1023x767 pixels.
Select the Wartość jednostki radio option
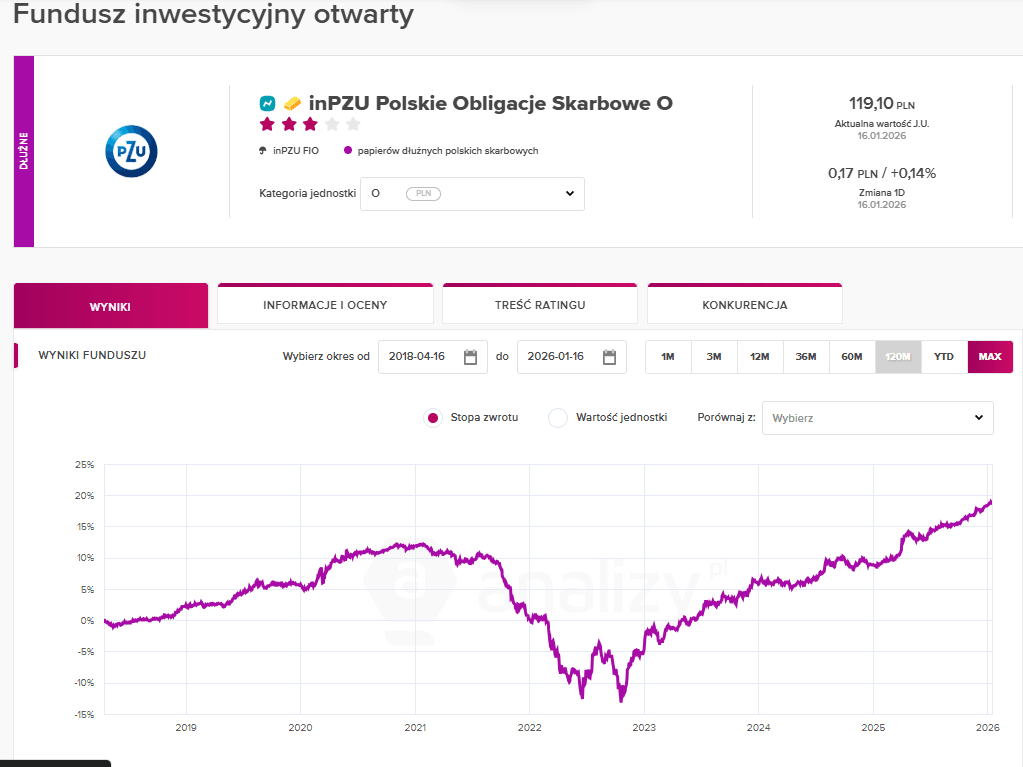pos(558,417)
